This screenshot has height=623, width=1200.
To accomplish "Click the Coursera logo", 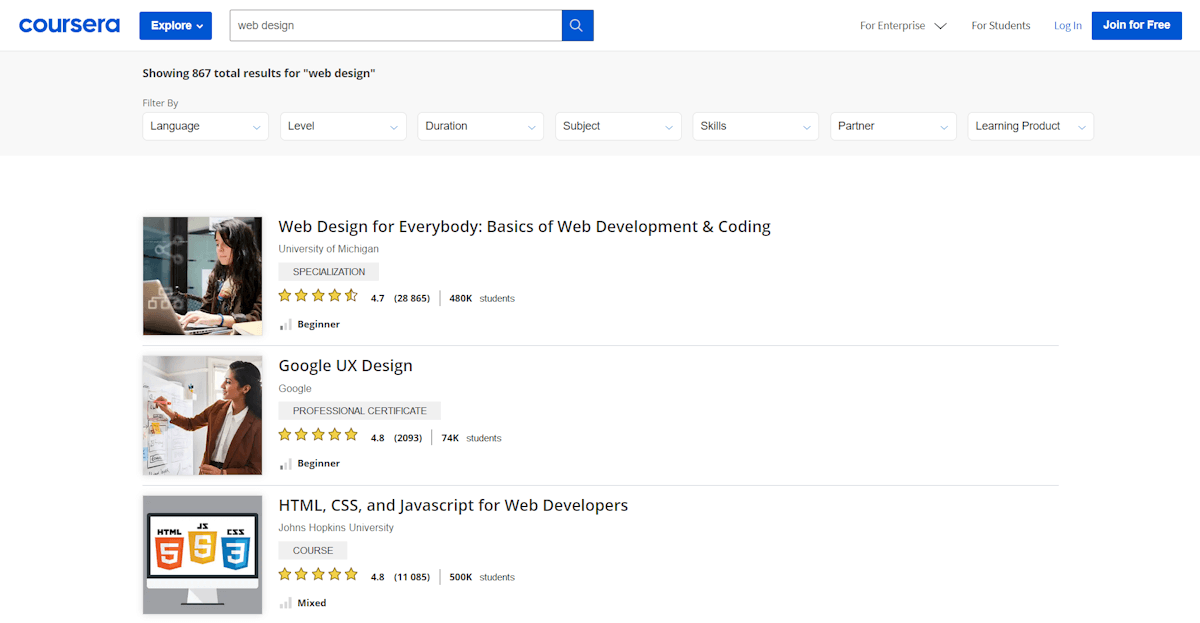I will 69,25.
